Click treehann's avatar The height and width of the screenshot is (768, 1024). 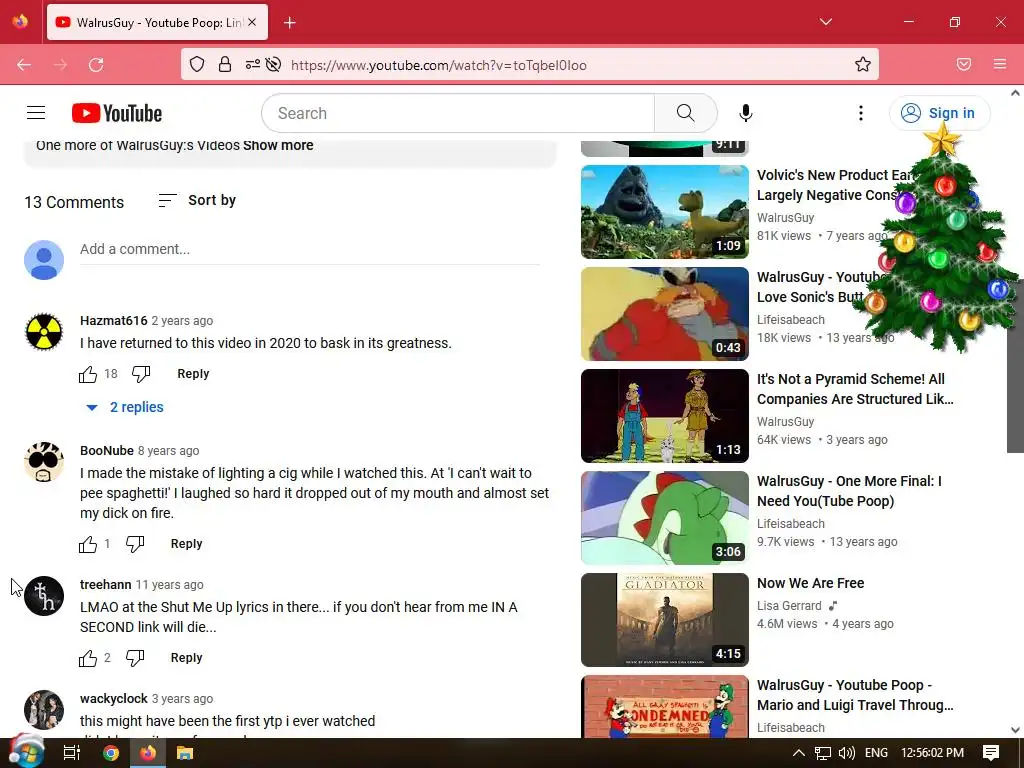point(44,596)
